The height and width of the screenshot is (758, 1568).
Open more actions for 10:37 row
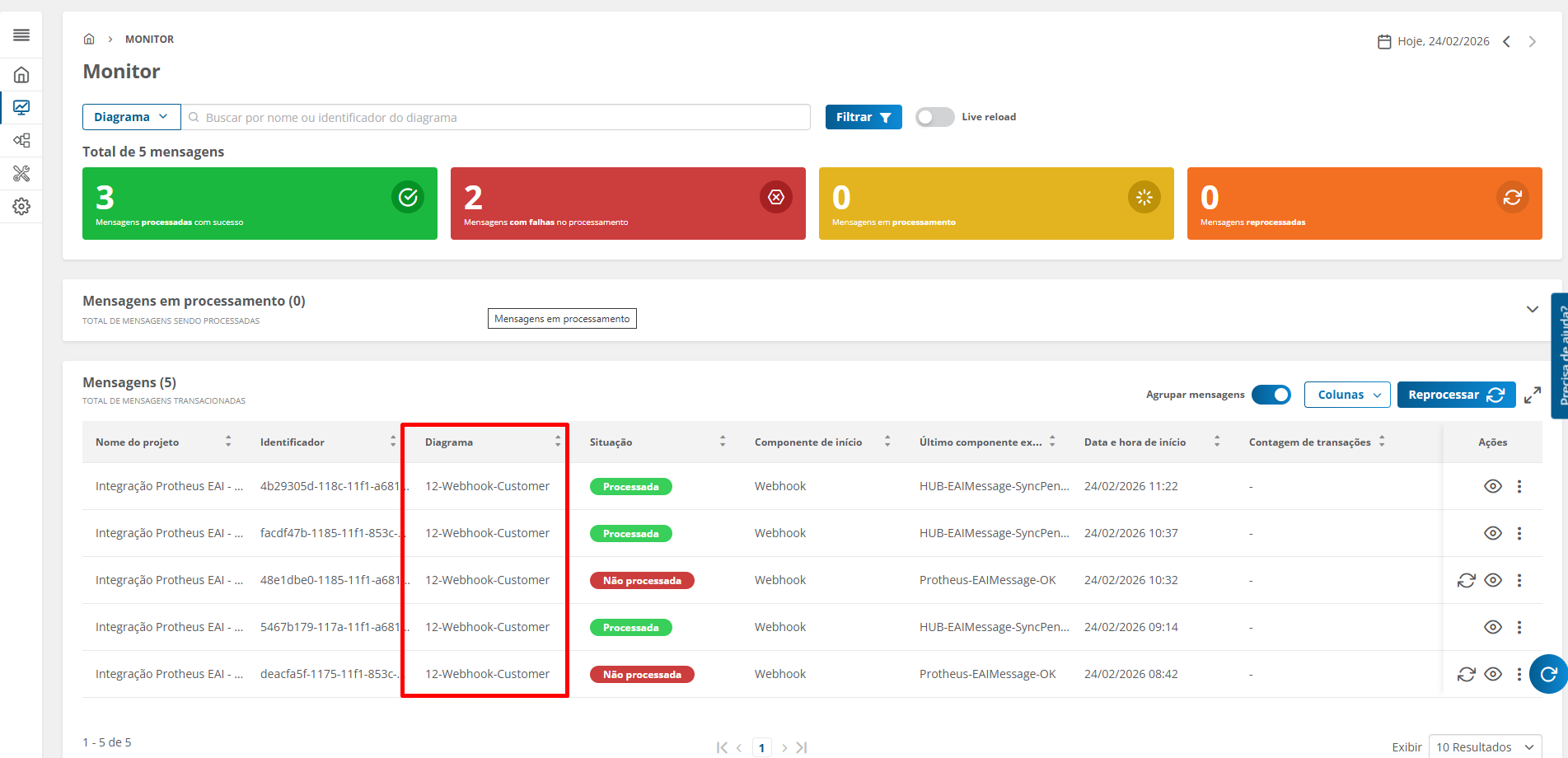pos(1519,533)
